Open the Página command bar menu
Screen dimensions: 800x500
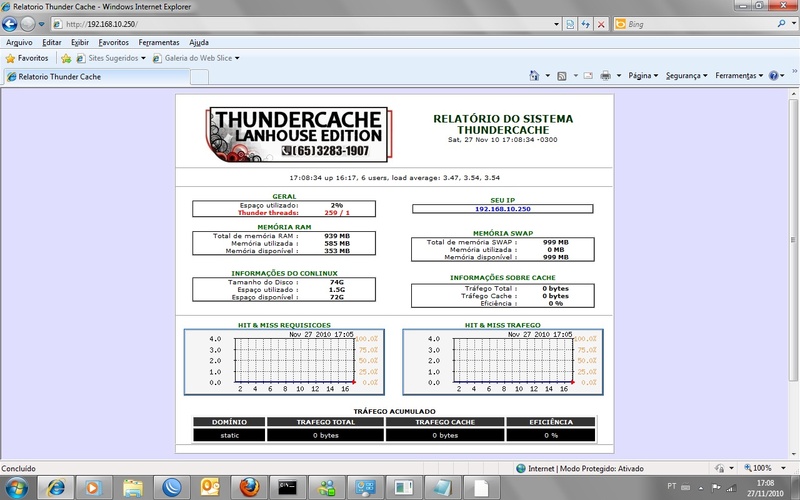[643, 76]
